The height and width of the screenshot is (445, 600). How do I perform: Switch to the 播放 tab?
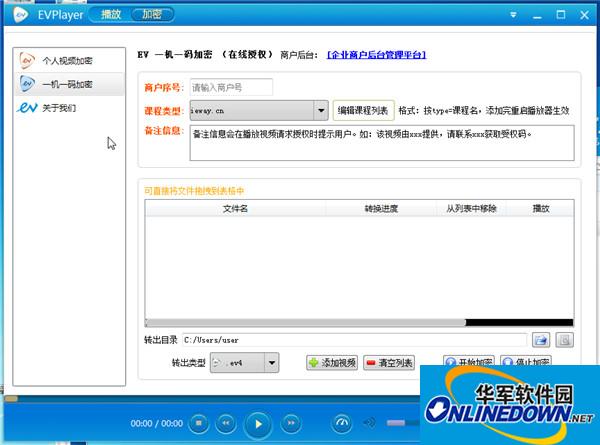click(x=111, y=15)
